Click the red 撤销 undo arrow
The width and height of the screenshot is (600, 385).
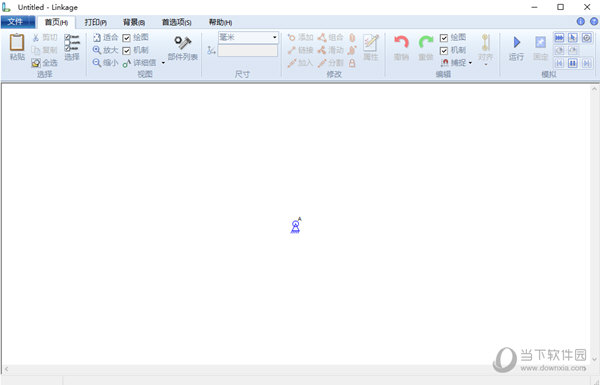click(401, 43)
